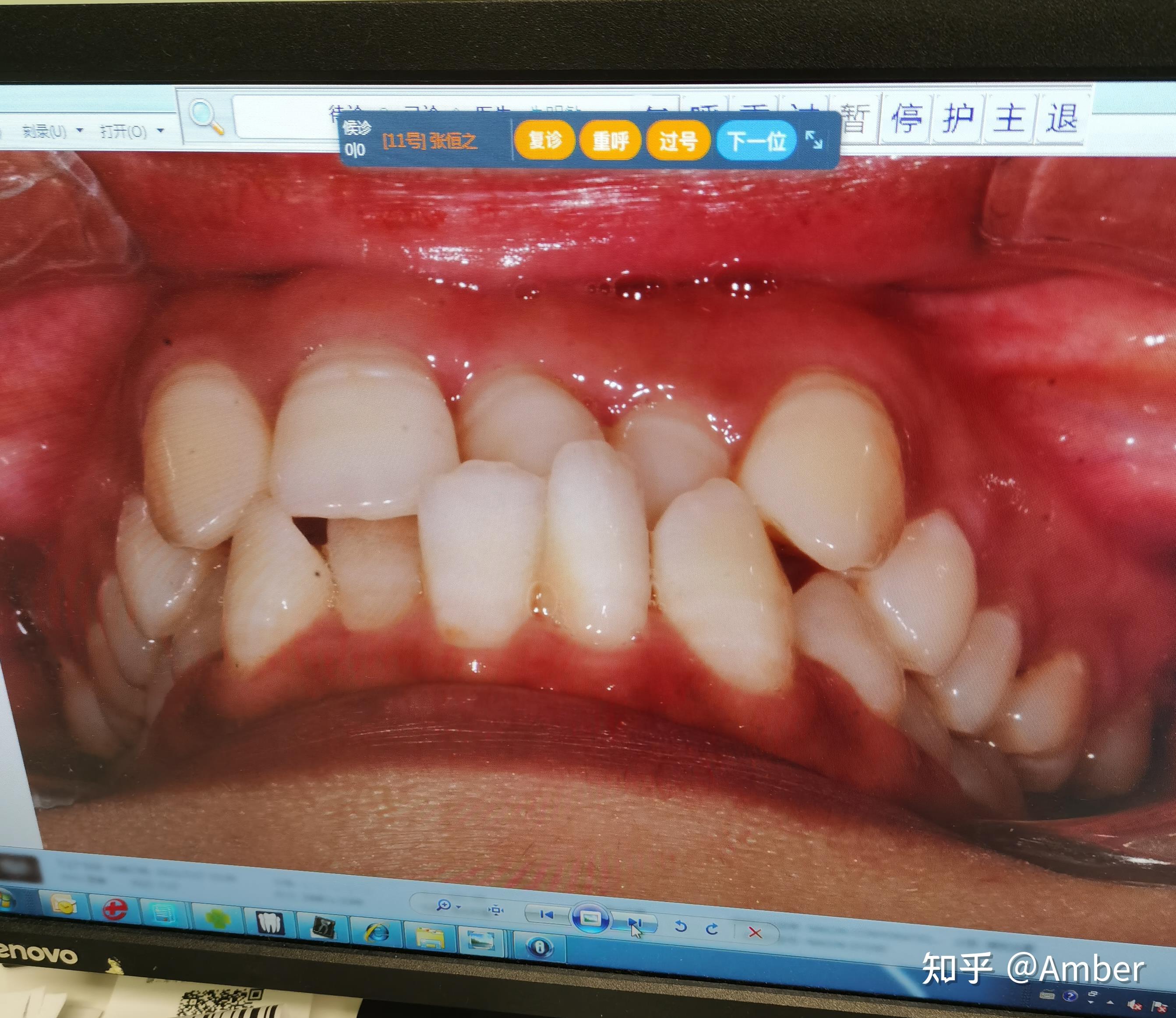Go to the previous photo

point(547,915)
